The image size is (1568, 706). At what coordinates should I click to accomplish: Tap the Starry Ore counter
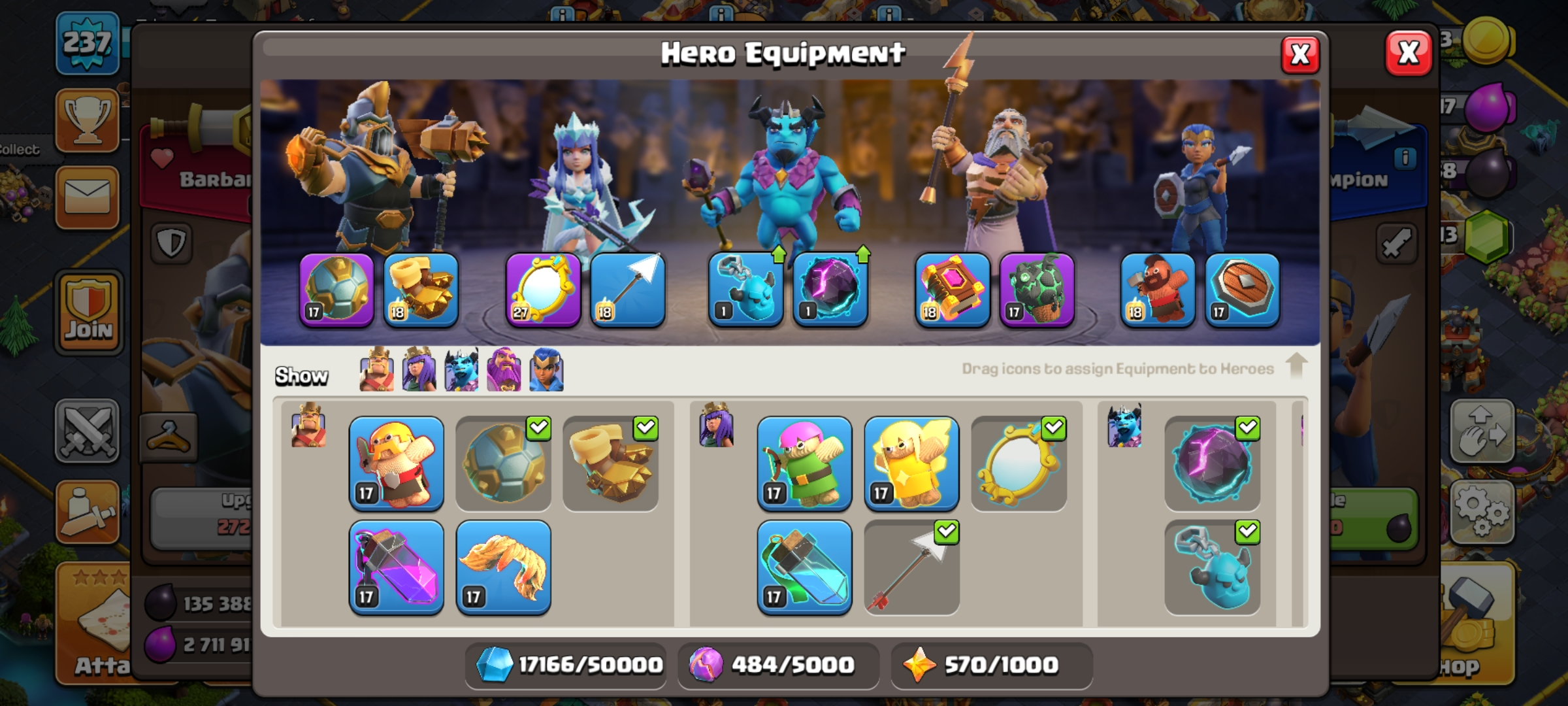[992, 665]
